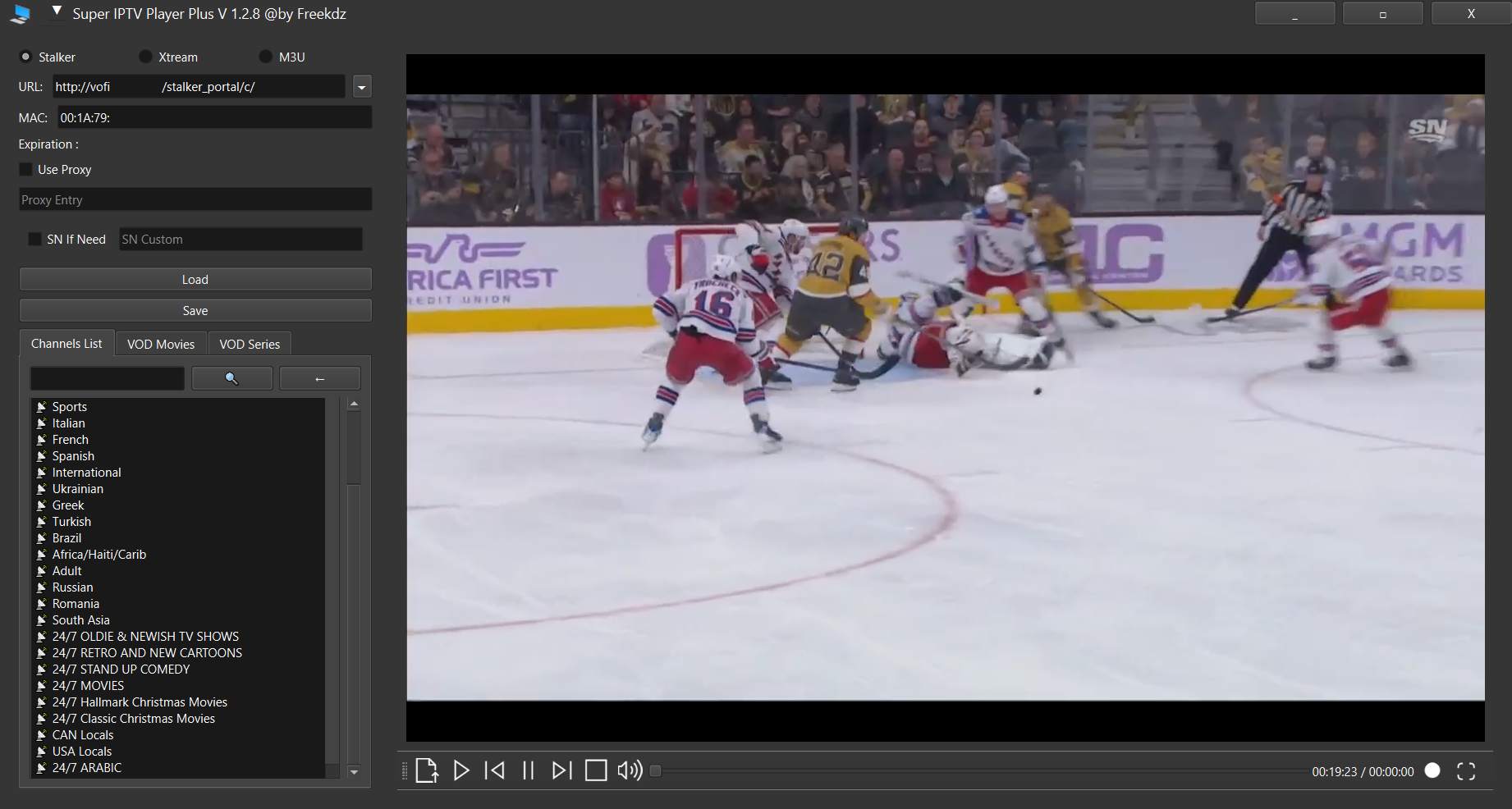
Task: Open the title bar dropdown arrow menu
Action: pos(57,11)
